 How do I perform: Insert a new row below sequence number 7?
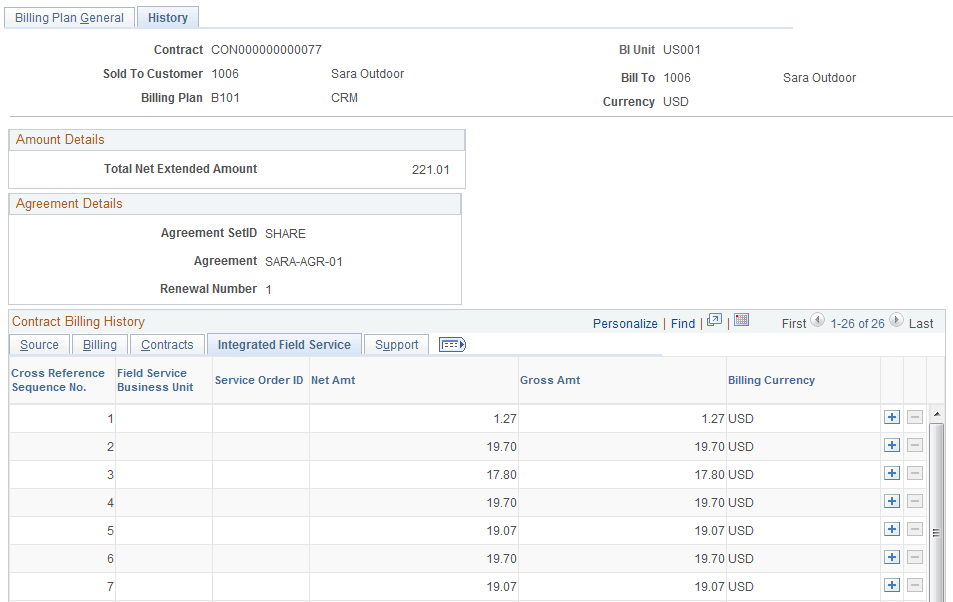(x=891, y=586)
